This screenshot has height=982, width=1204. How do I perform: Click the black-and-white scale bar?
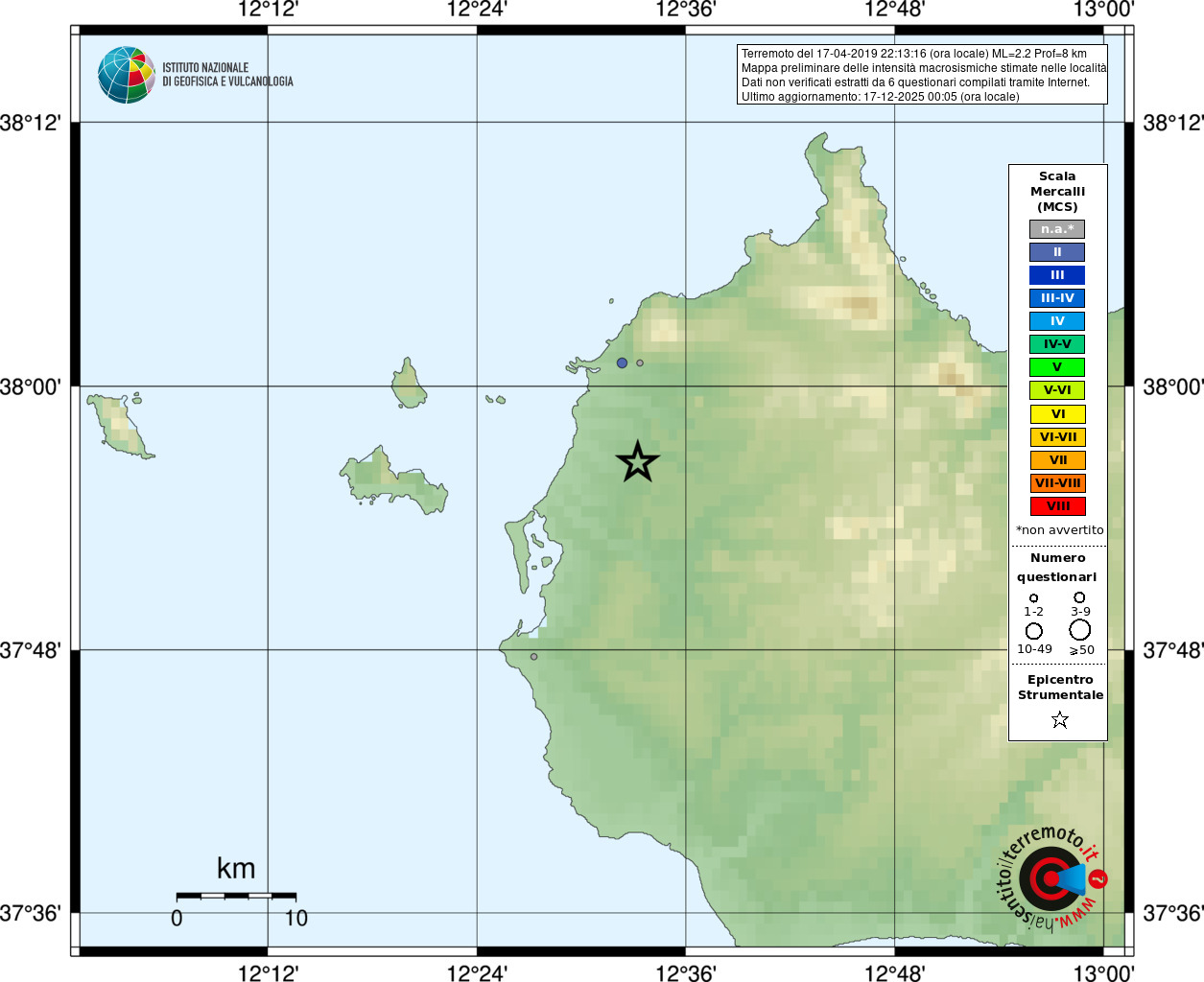236,896
